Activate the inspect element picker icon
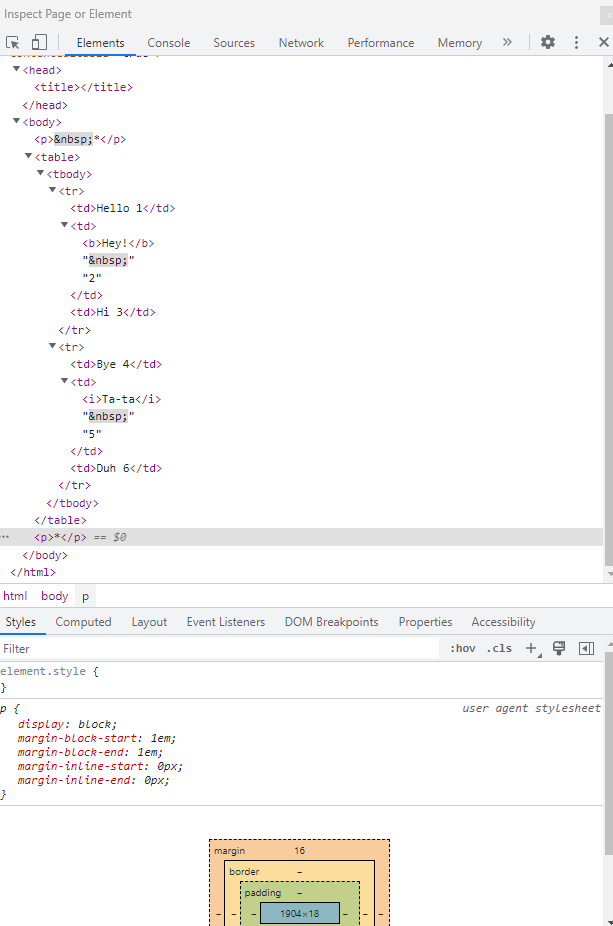Screen dimensions: 613x926 click(x=12, y=43)
